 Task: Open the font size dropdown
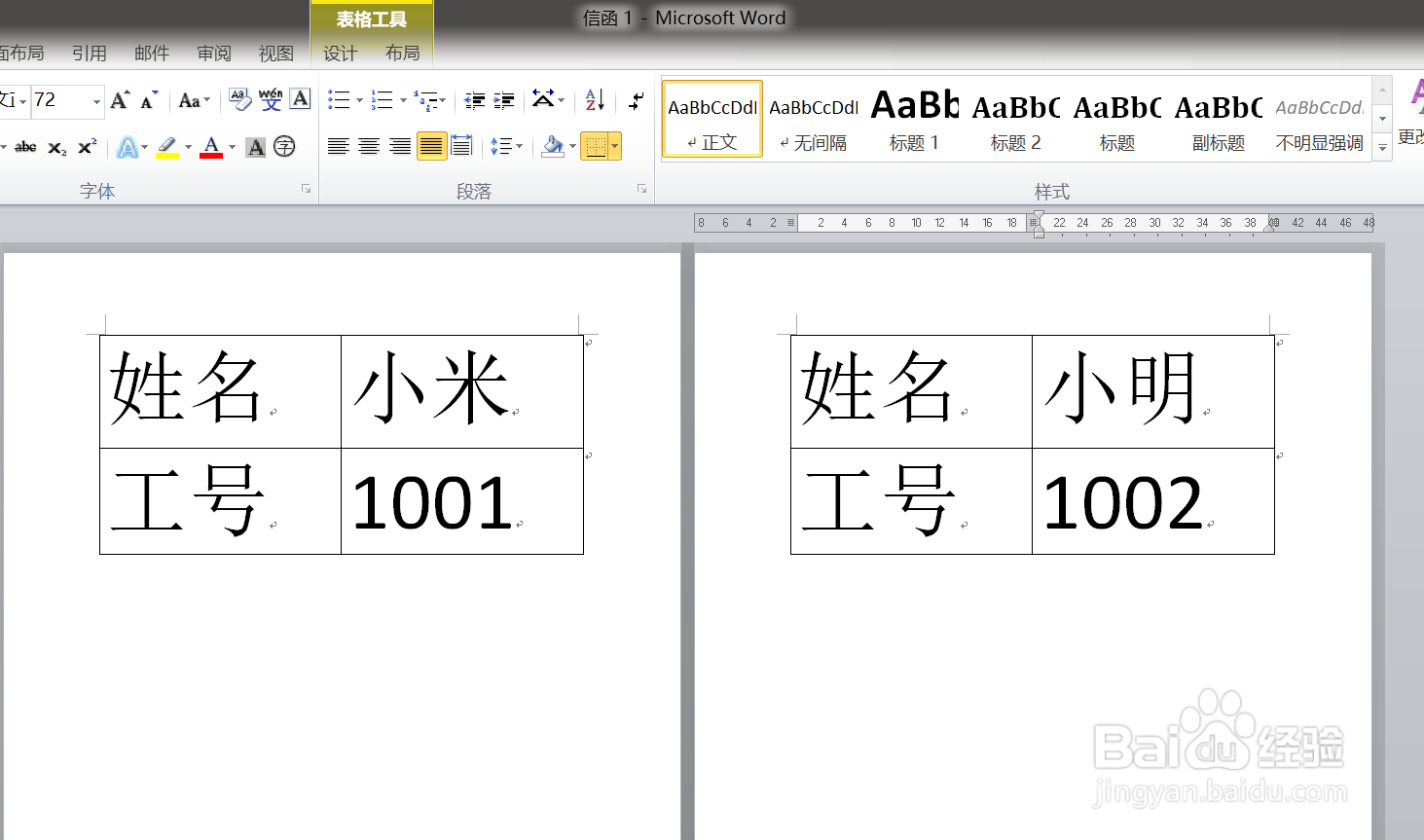[97, 101]
